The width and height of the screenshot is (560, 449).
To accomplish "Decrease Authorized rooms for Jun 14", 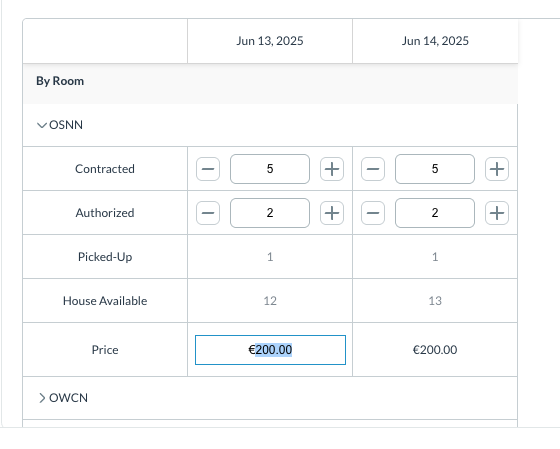I will pyautogui.click(x=373, y=213).
